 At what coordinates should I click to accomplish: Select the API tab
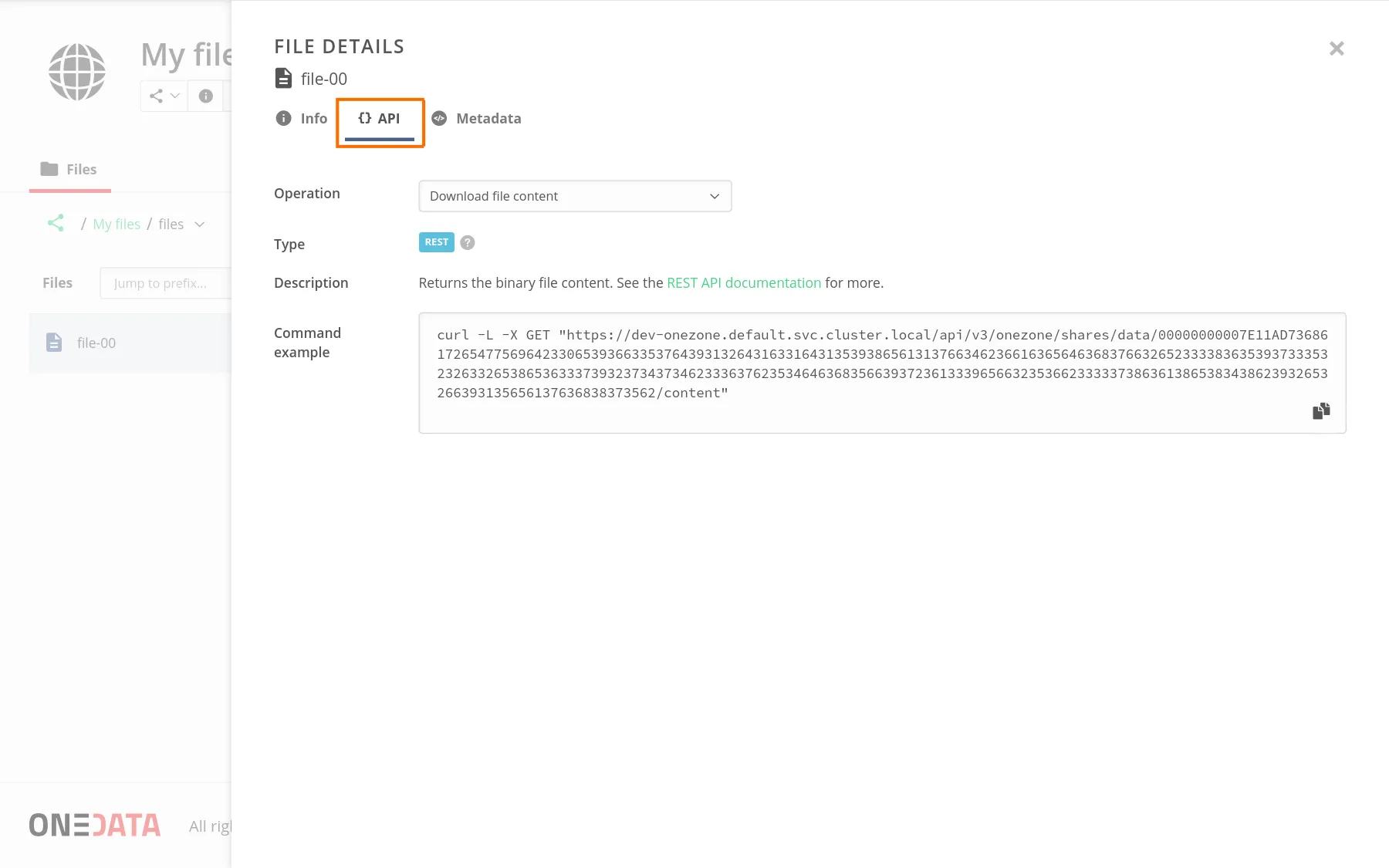(x=380, y=119)
